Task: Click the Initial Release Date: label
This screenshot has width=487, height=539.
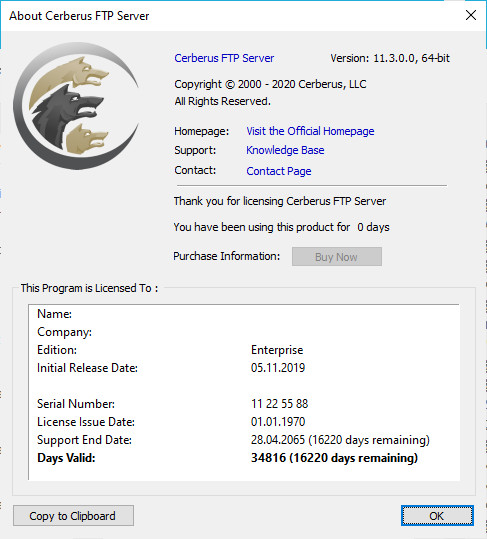Action: [x=87, y=368]
